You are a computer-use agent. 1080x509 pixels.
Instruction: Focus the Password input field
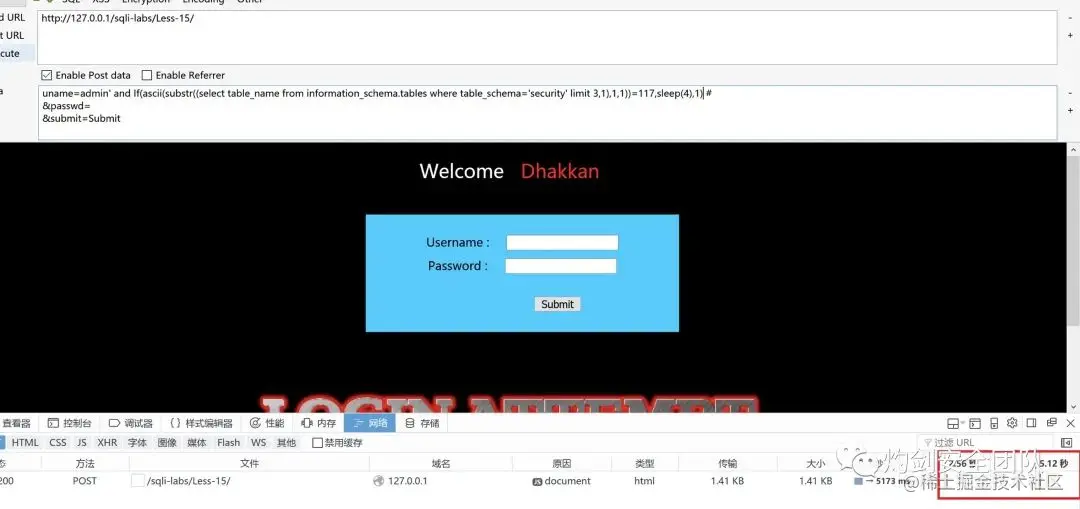(x=561, y=266)
